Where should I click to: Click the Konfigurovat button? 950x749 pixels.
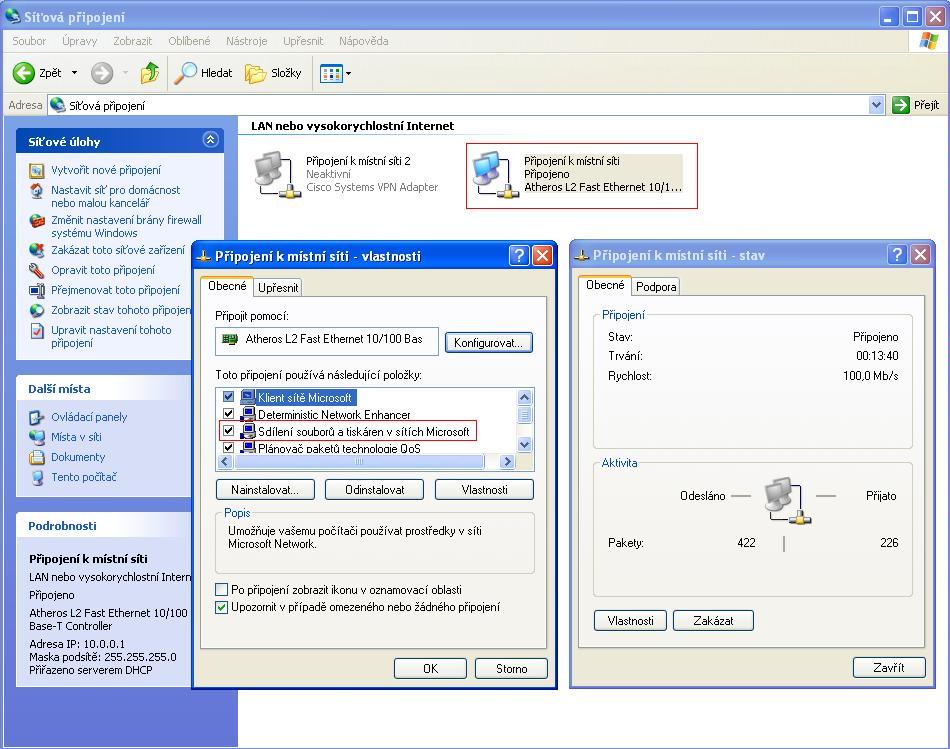(x=488, y=342)
